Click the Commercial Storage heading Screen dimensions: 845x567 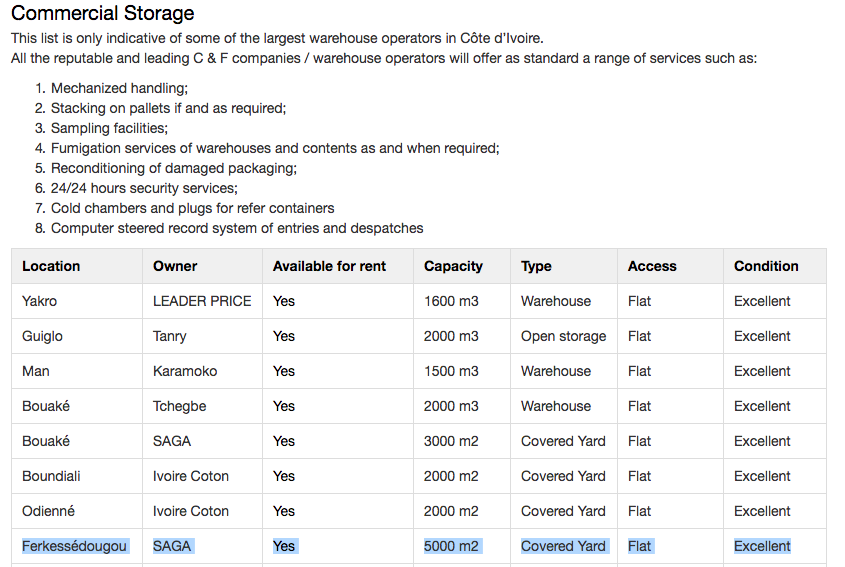102,13
